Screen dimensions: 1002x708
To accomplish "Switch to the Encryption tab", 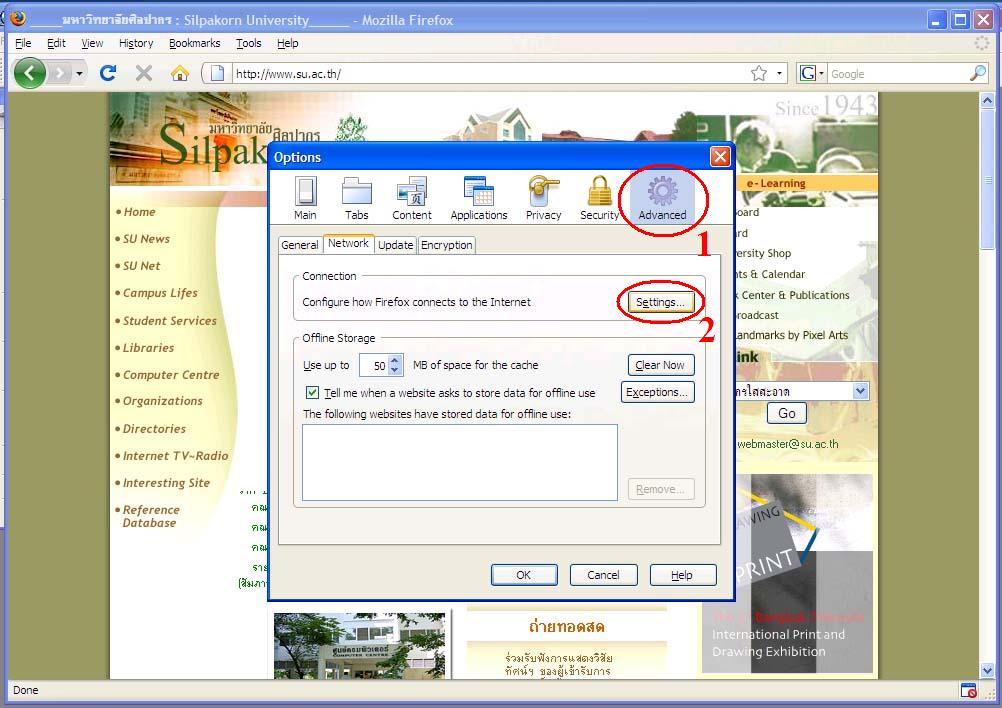I will click(x=447, y=245).
